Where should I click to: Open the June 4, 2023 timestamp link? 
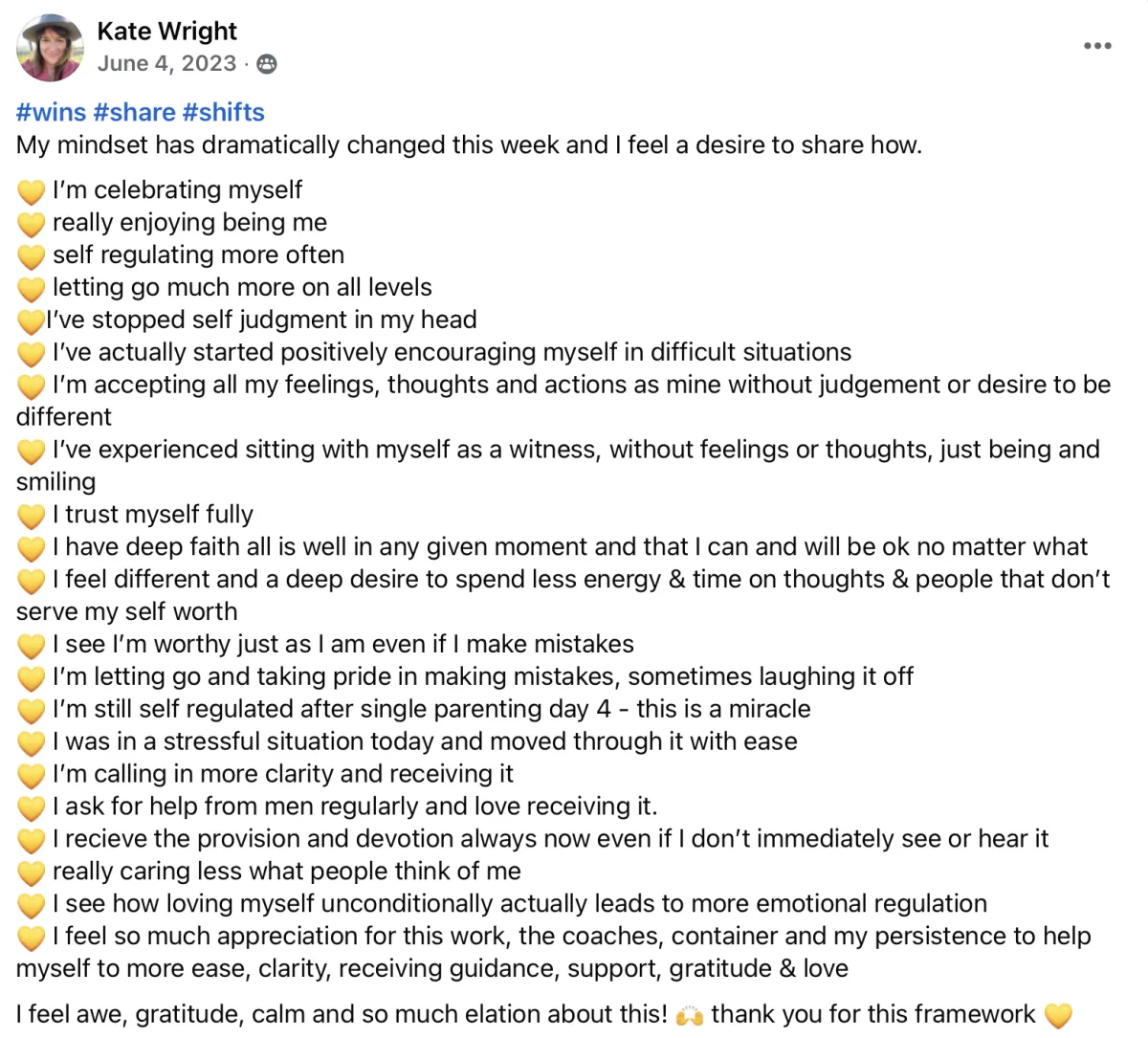(166, 63)
